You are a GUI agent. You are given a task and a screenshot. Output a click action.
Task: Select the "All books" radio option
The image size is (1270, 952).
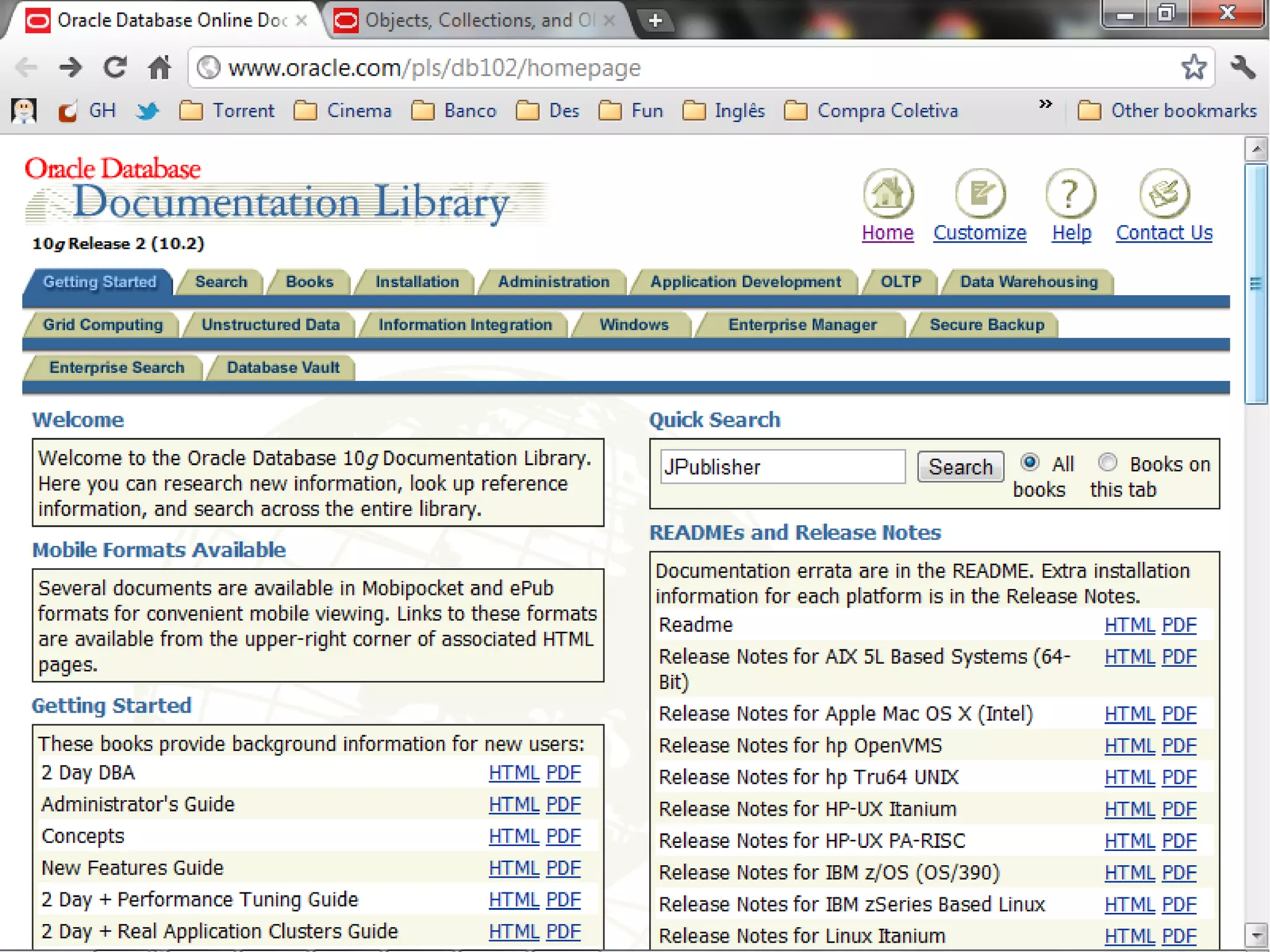1029,462
